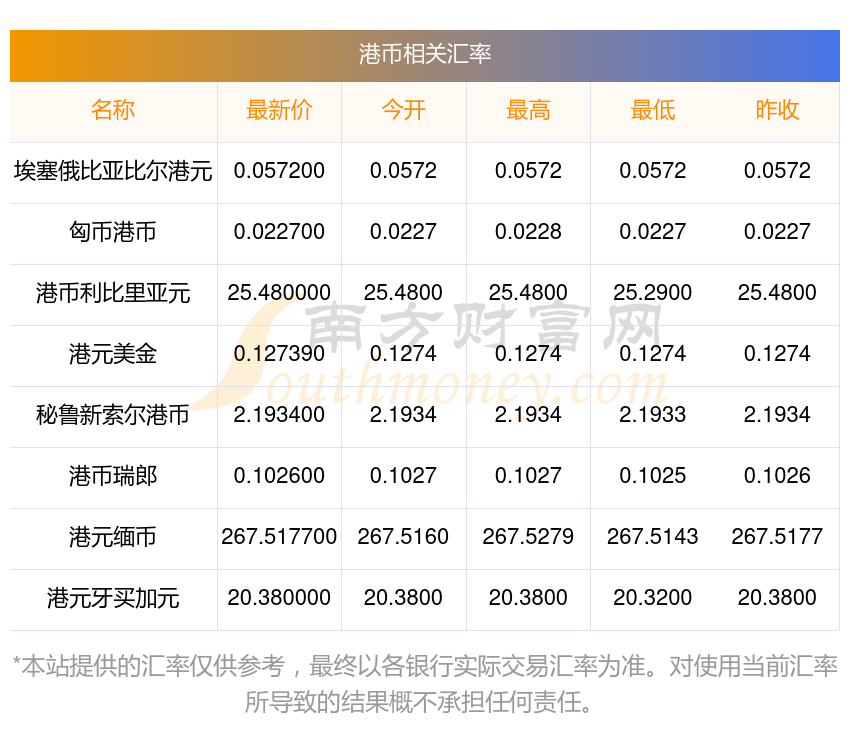Click the 今开 column header

(403, 110)
